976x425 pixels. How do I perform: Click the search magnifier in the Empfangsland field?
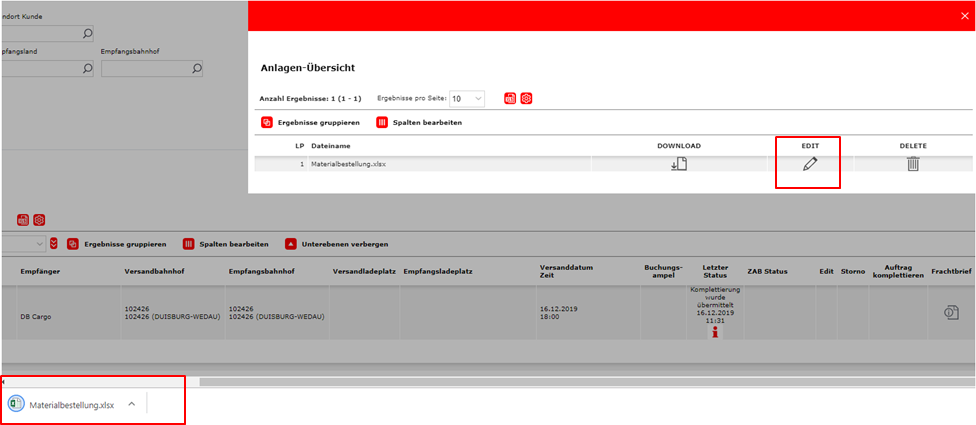point(87,68)
